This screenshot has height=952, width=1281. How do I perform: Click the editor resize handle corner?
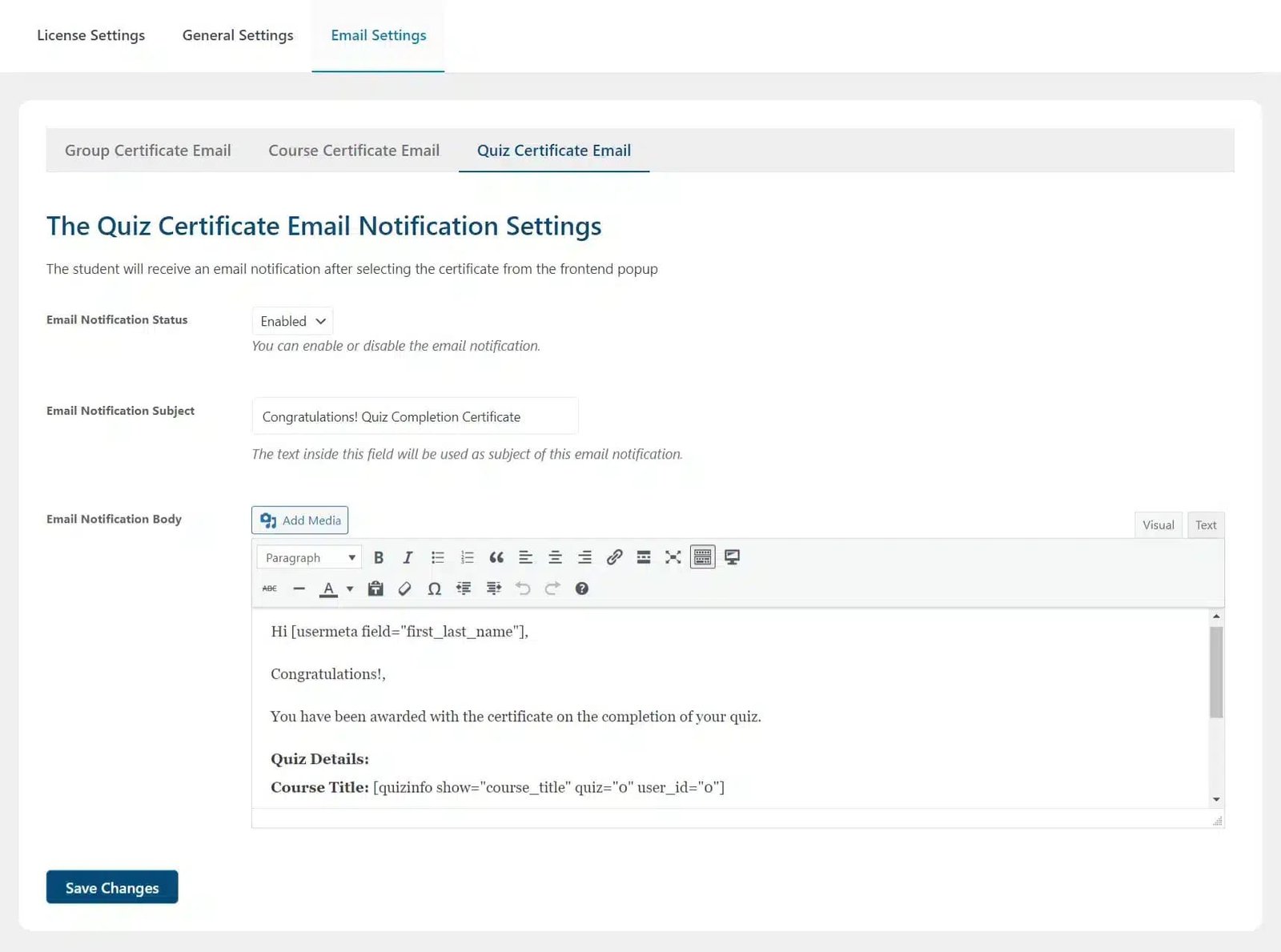click(x=1218, y=821)
